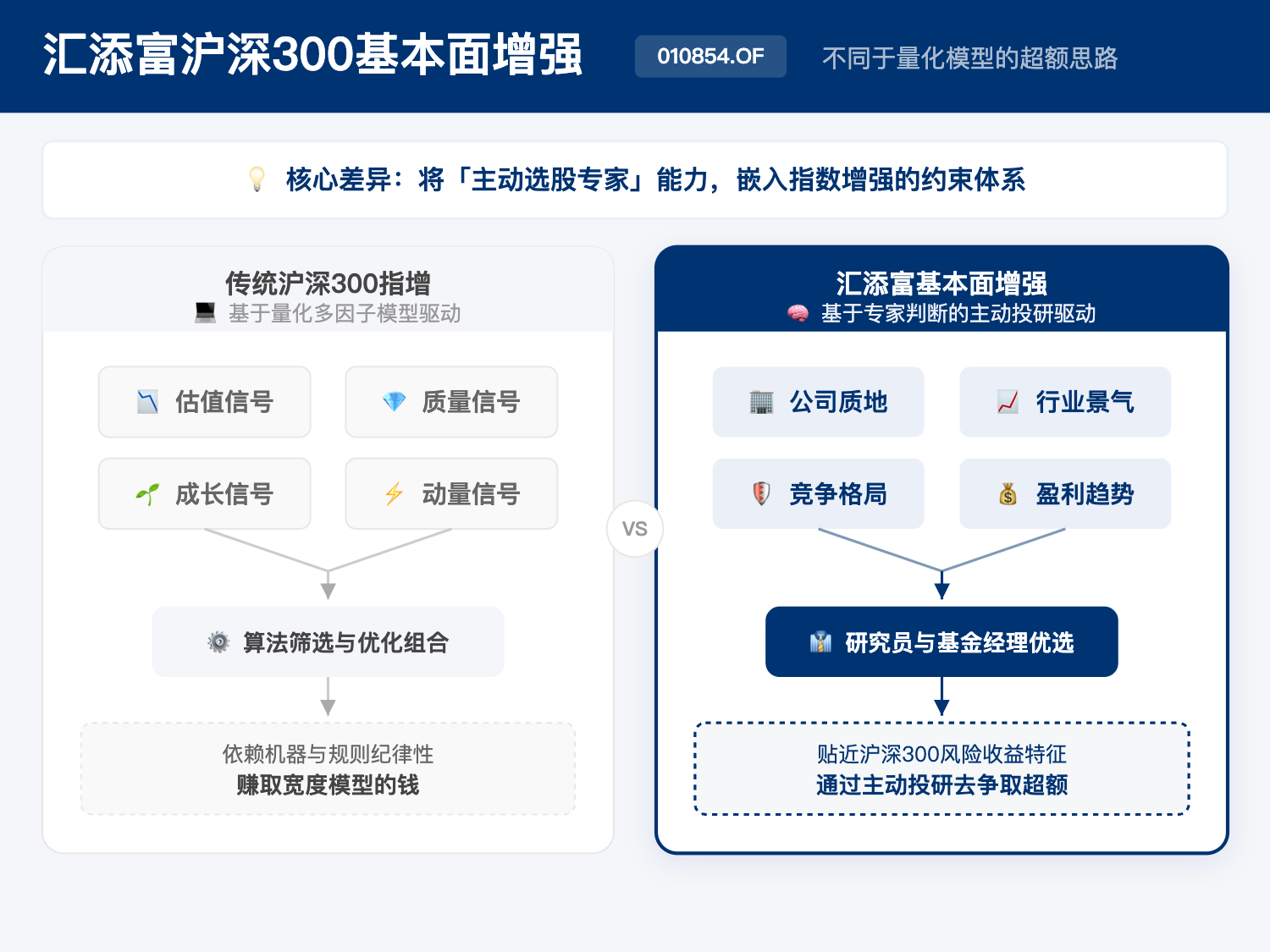
Task: Click the 赚取宽度模型的钱 dashed box
Action: [328, 768]
